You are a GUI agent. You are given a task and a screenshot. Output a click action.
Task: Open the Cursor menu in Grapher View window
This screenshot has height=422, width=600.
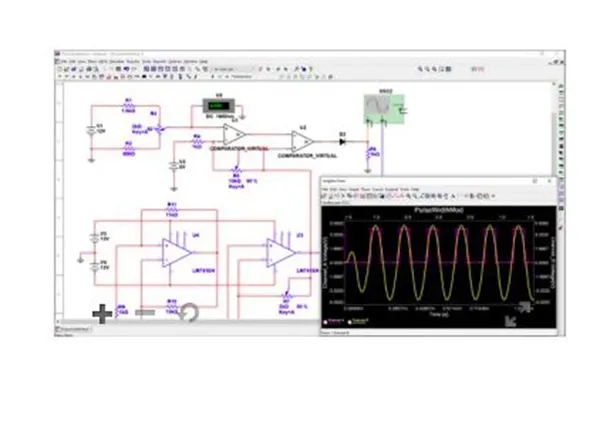tap(378, 189)
